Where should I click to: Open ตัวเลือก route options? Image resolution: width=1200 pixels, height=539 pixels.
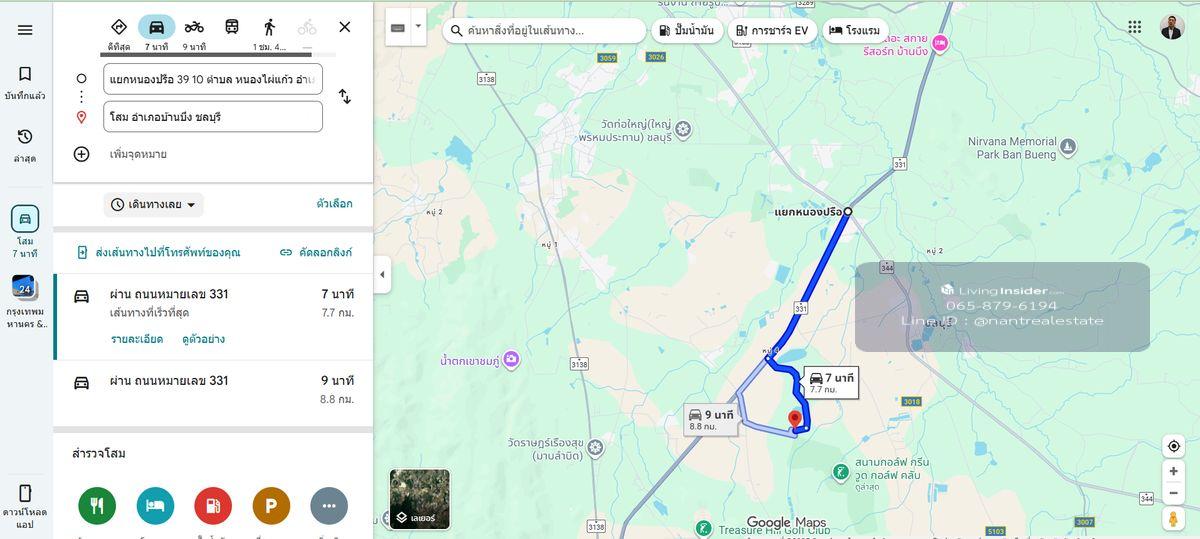[x=334, y=204]
